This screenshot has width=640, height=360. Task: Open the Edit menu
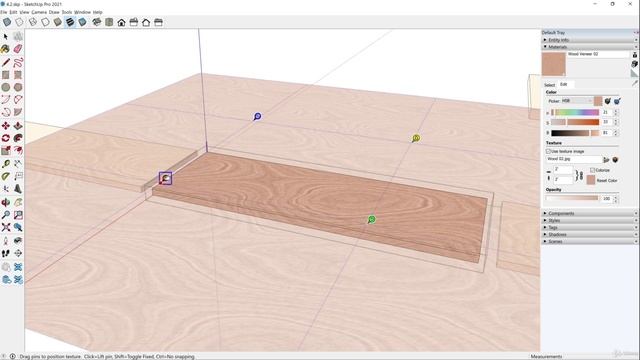point(13,12)
